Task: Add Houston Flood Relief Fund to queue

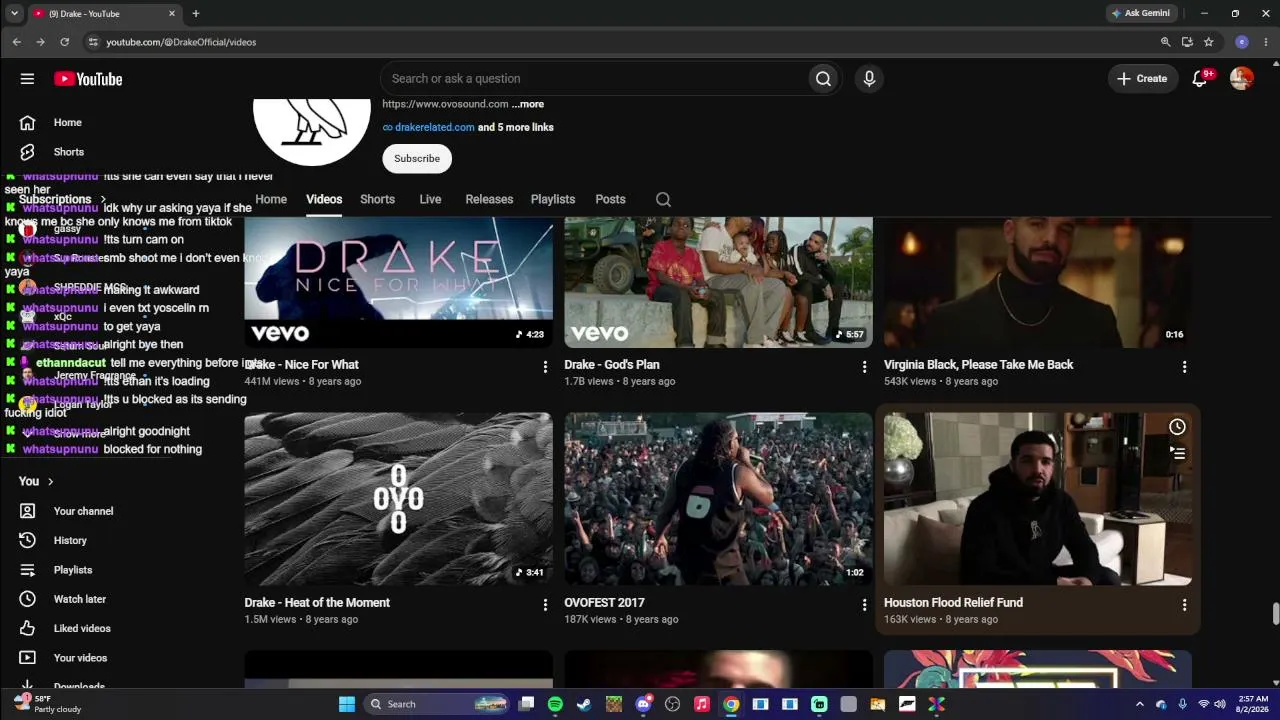Action: click(x=1177, y=453)
